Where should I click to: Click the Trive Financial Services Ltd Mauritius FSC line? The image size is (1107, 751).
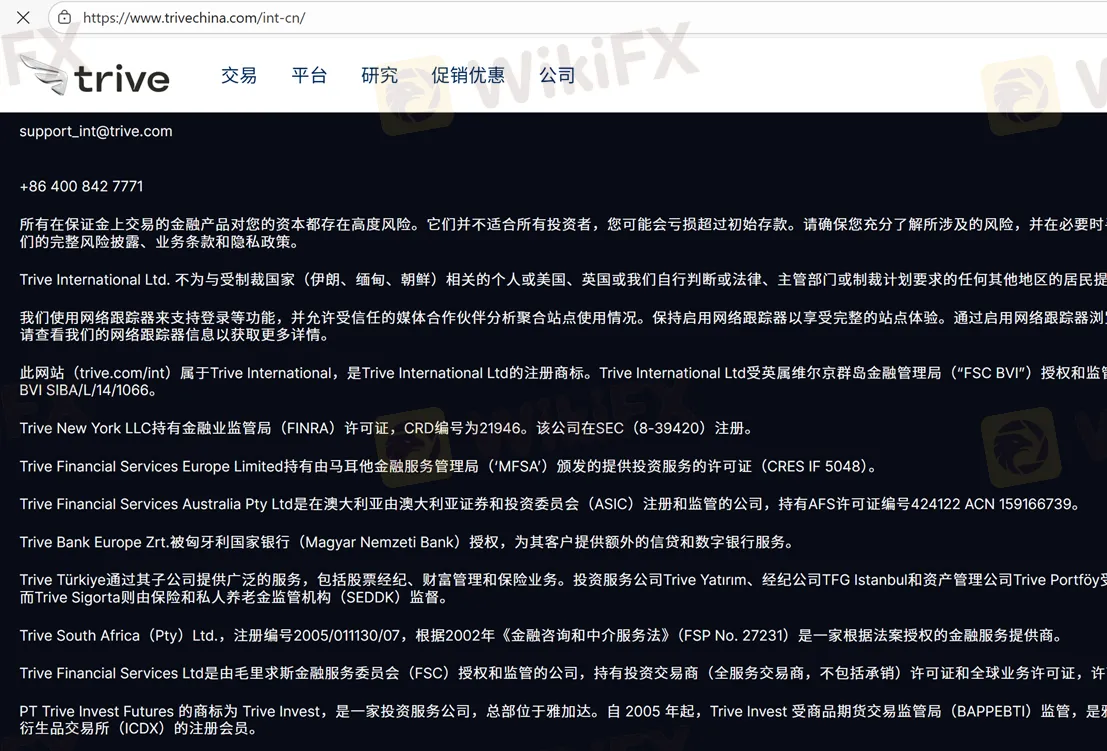point(563,673)
